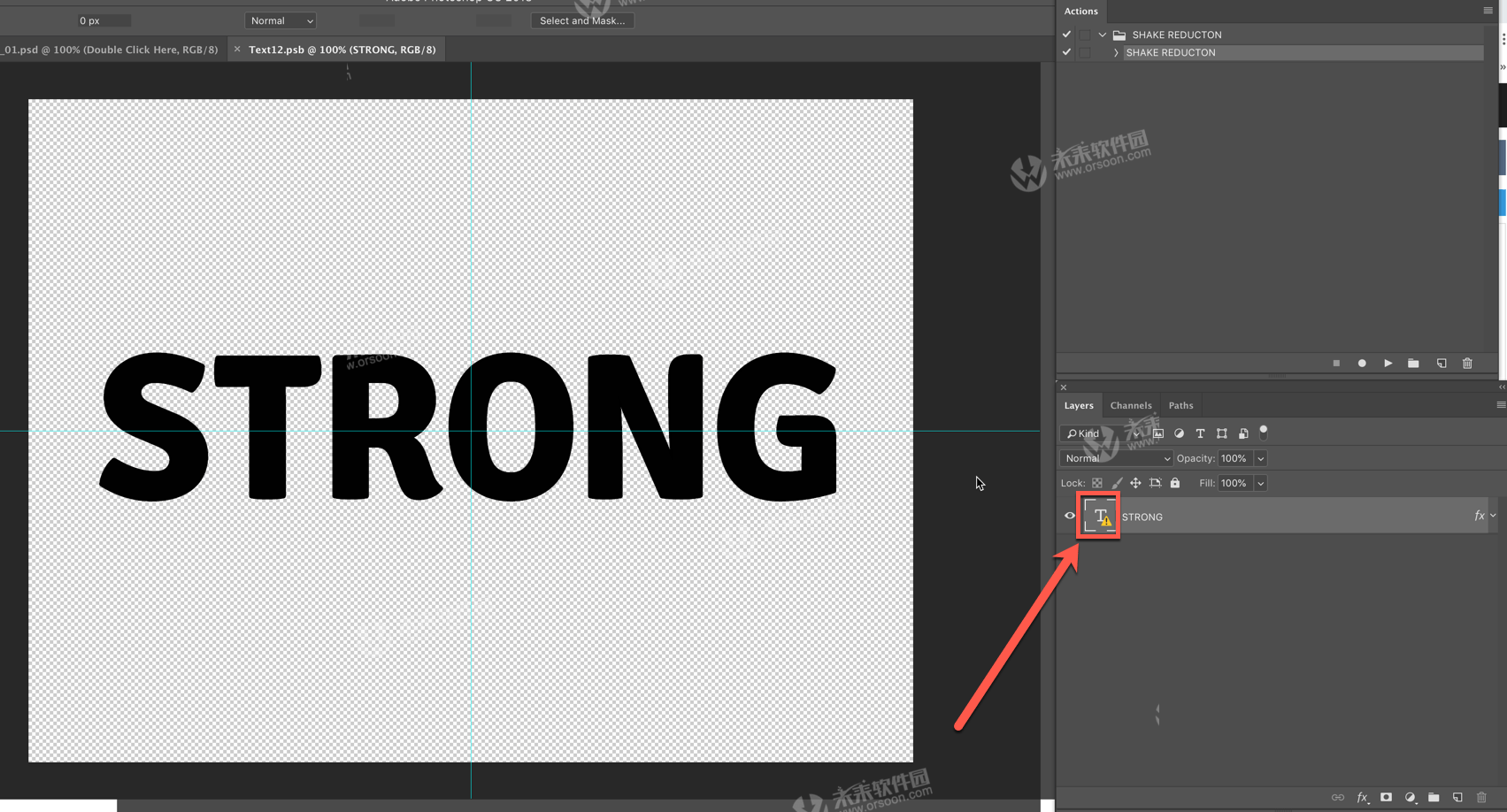
Task: Create a new action in Actions panel
Action: pyautogui.click(x=1442, y=364)
